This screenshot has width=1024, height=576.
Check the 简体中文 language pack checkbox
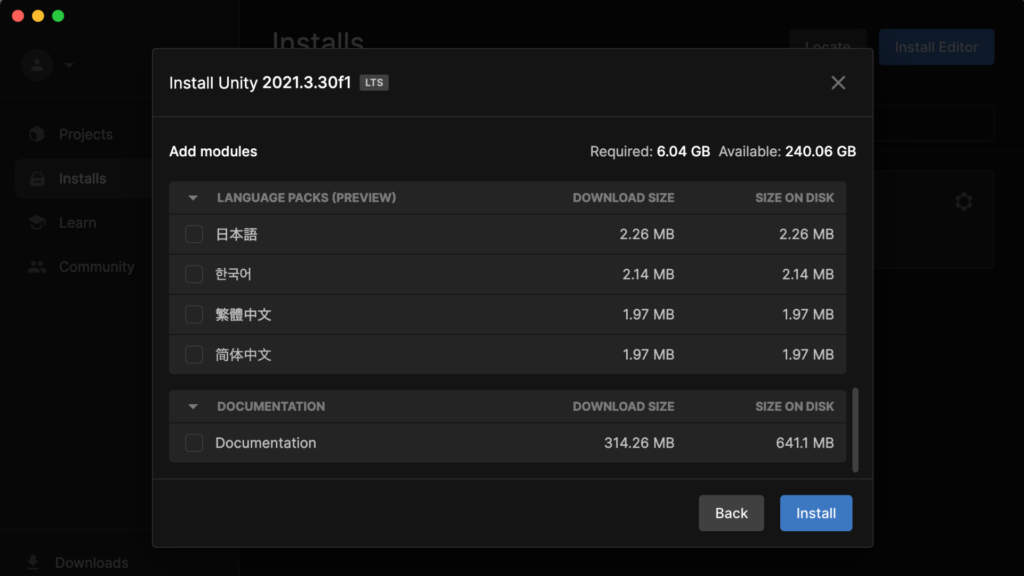[x=194, y=355]
